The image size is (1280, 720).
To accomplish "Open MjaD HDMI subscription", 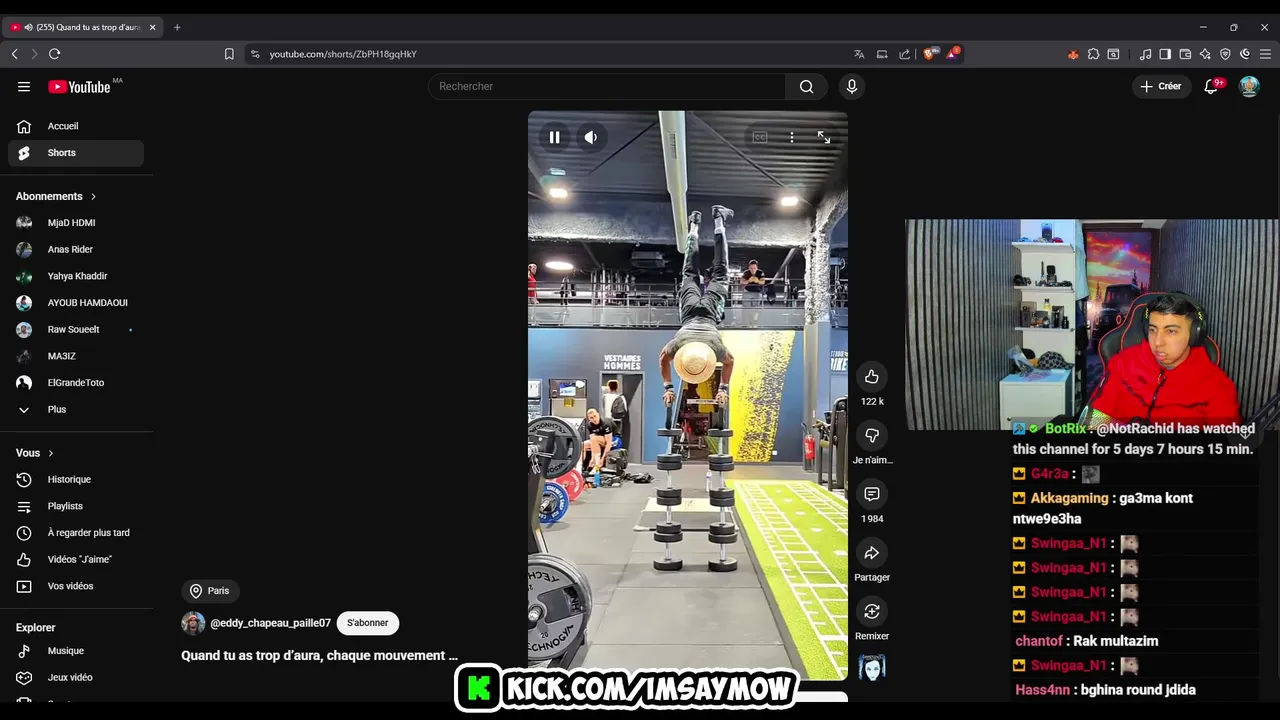I will point(76,223).
